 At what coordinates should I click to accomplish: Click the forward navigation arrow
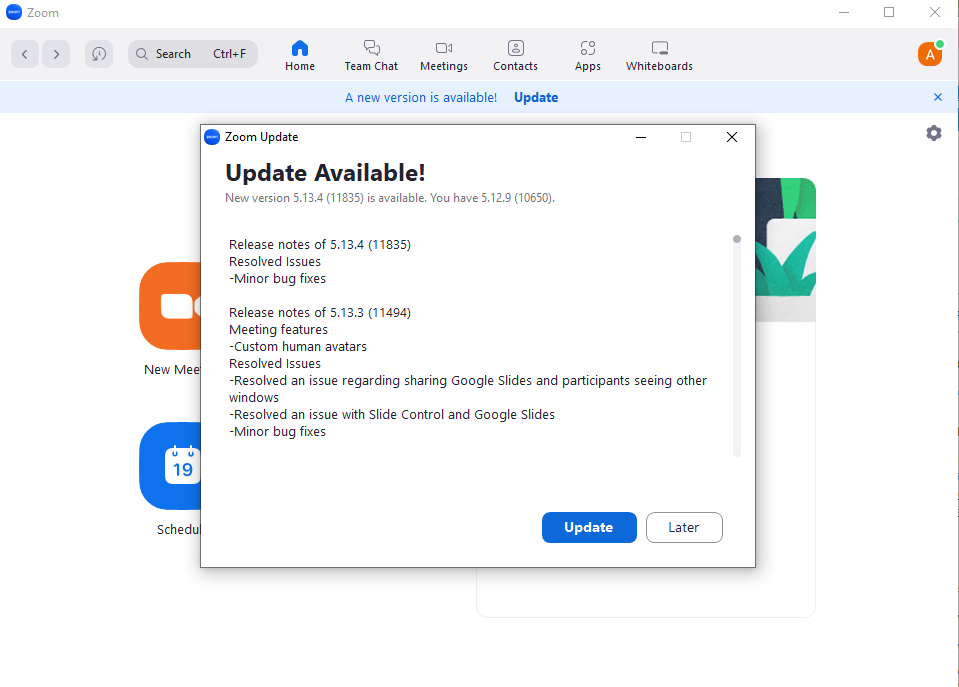[56, 54]
